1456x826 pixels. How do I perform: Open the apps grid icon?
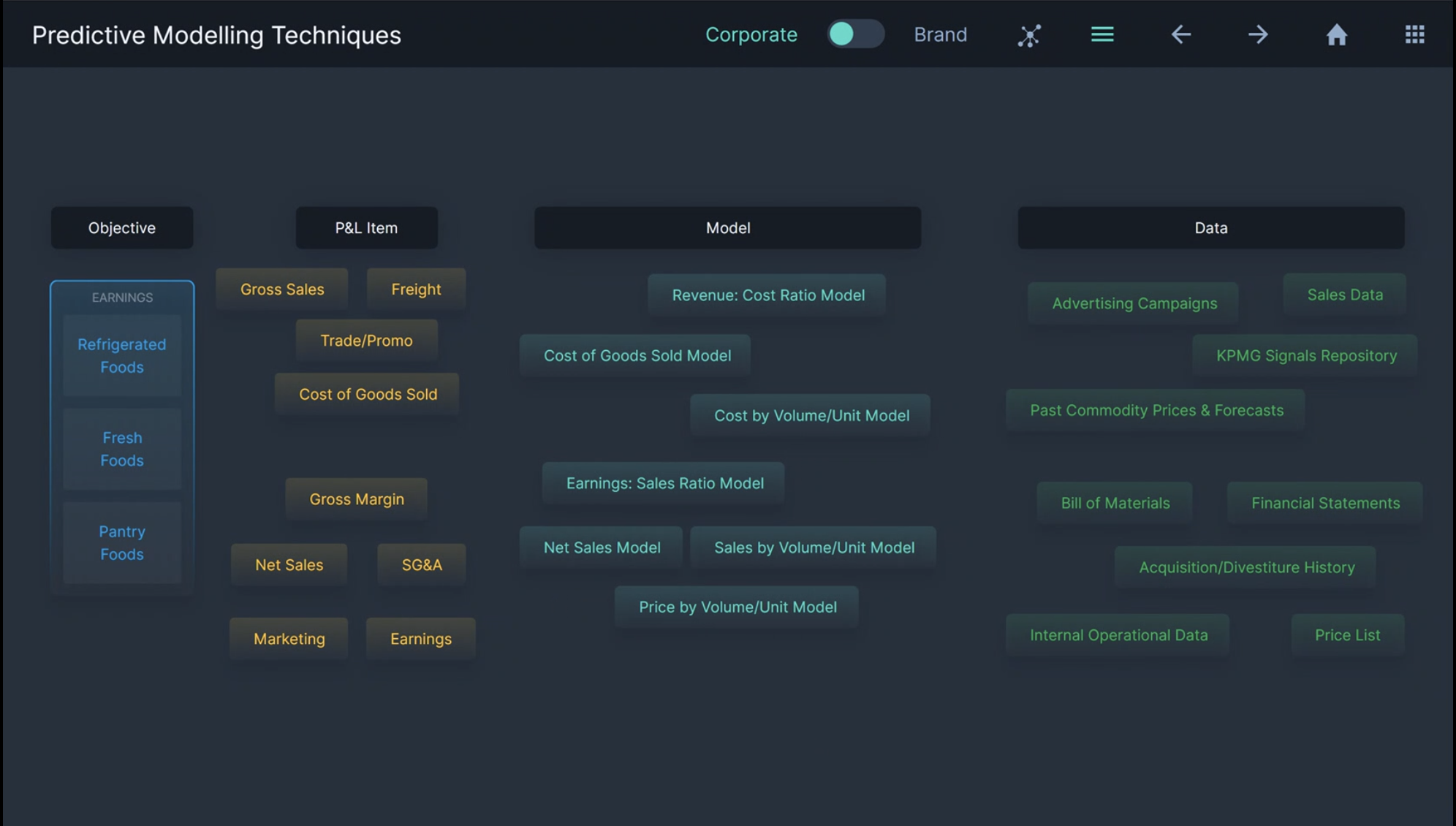pyautogui.click(x=1414, y=34)
